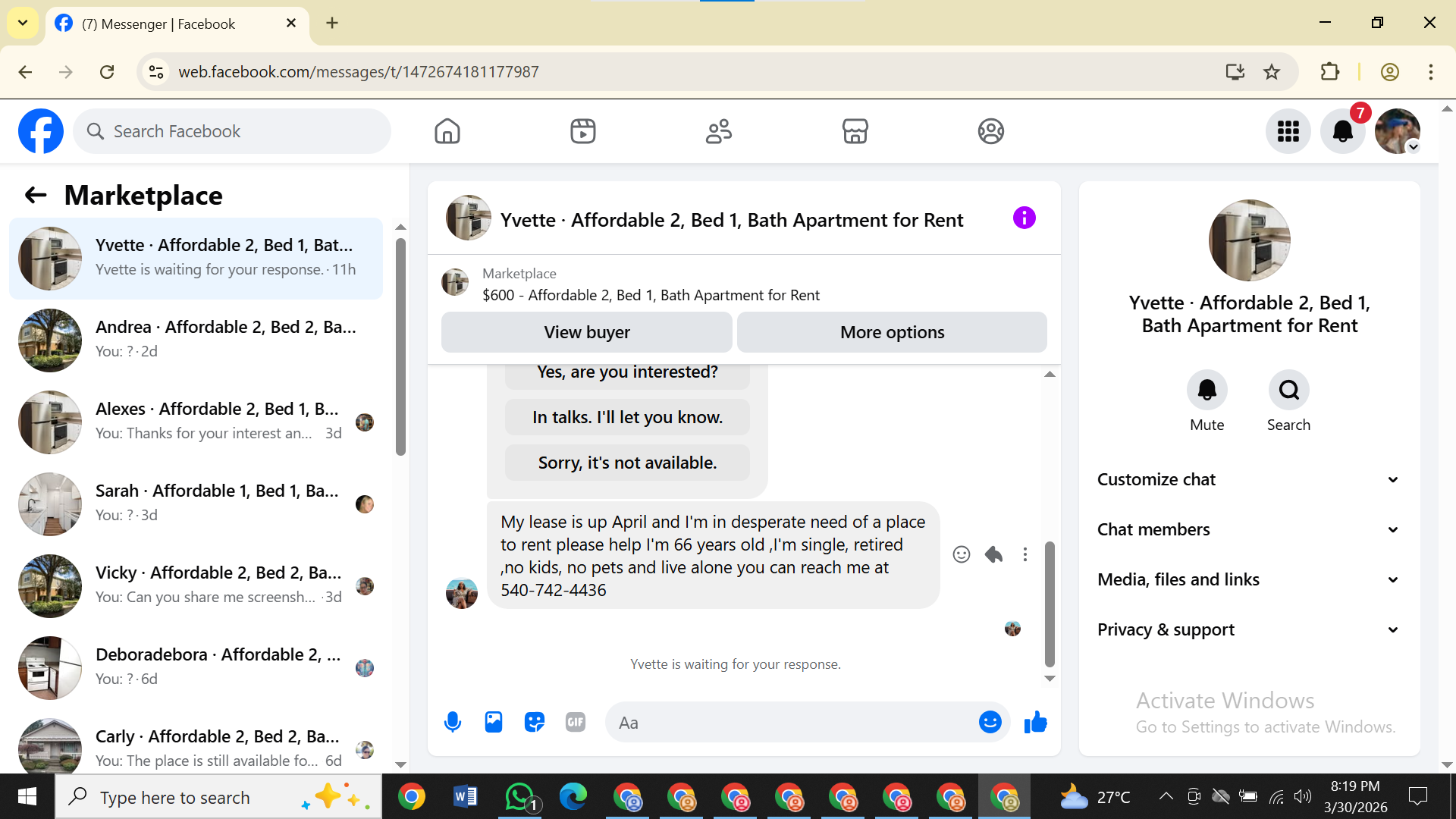Image resolution: width=1456 pixels, height=819 pixels.
Task: Attach a photo using the image icon
Action: click(494, 722)
